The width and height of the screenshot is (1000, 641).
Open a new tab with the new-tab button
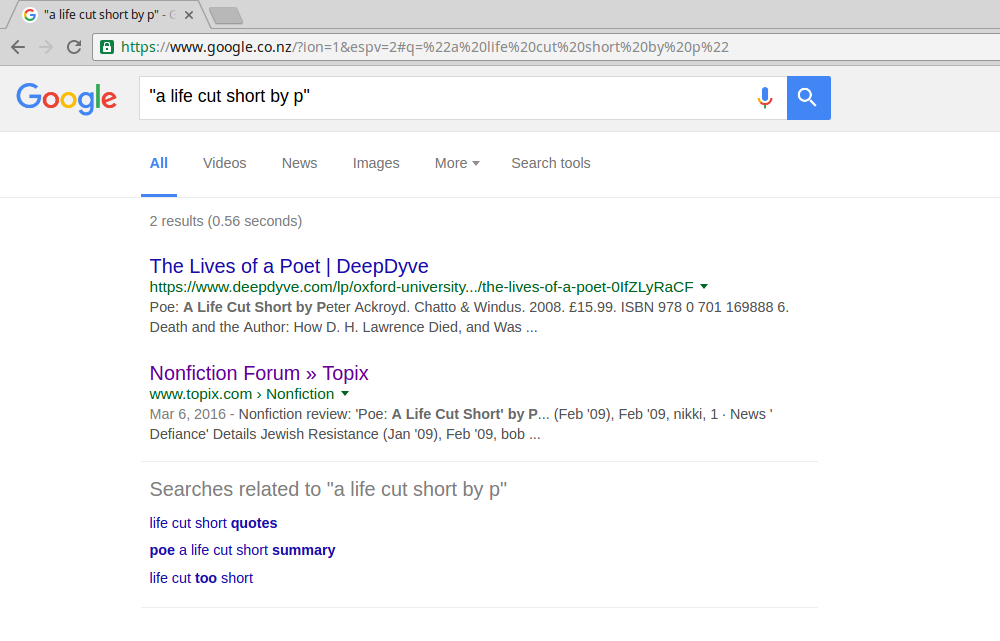pos(226,15)
